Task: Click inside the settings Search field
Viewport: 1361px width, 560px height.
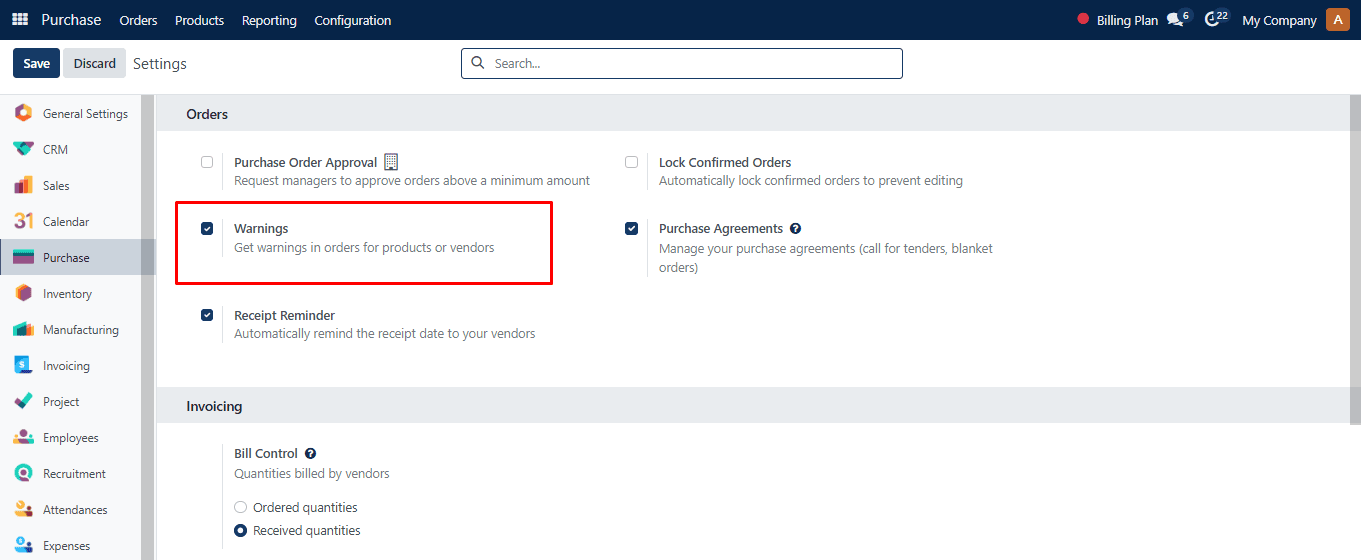Action: pyautogui.click(x=682, y=63)
